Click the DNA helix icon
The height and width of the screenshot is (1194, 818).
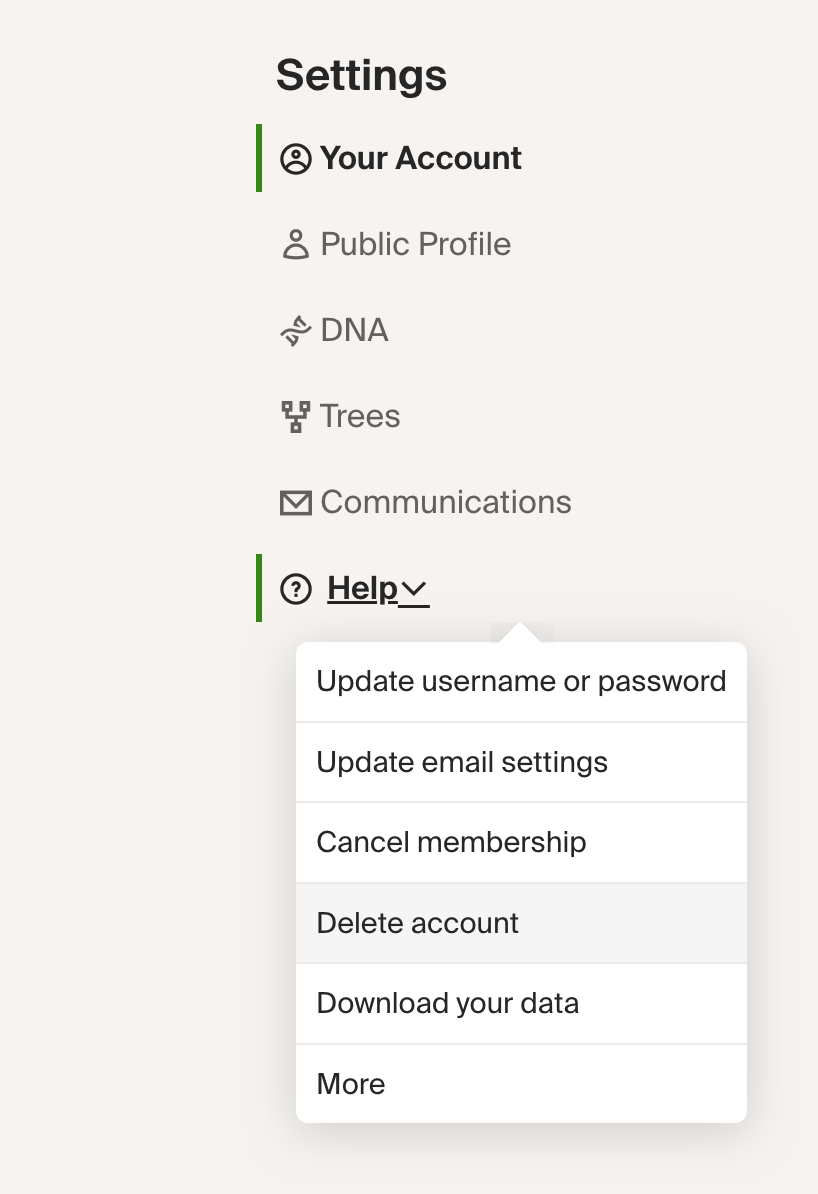click(296, 330)
